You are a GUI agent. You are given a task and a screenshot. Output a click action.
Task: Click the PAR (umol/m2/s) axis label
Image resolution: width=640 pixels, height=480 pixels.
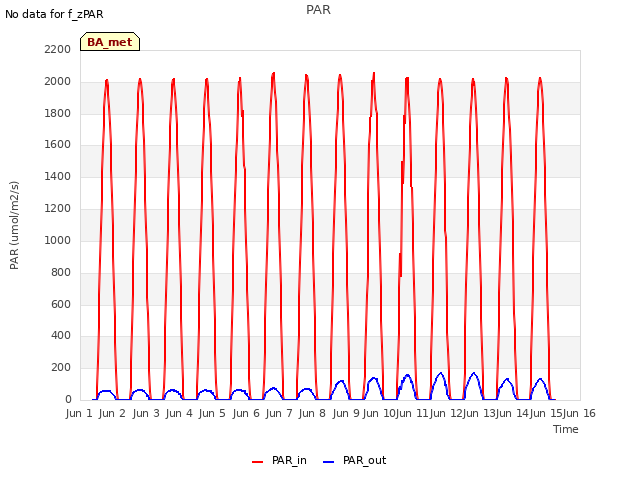[x=14, y=225]
